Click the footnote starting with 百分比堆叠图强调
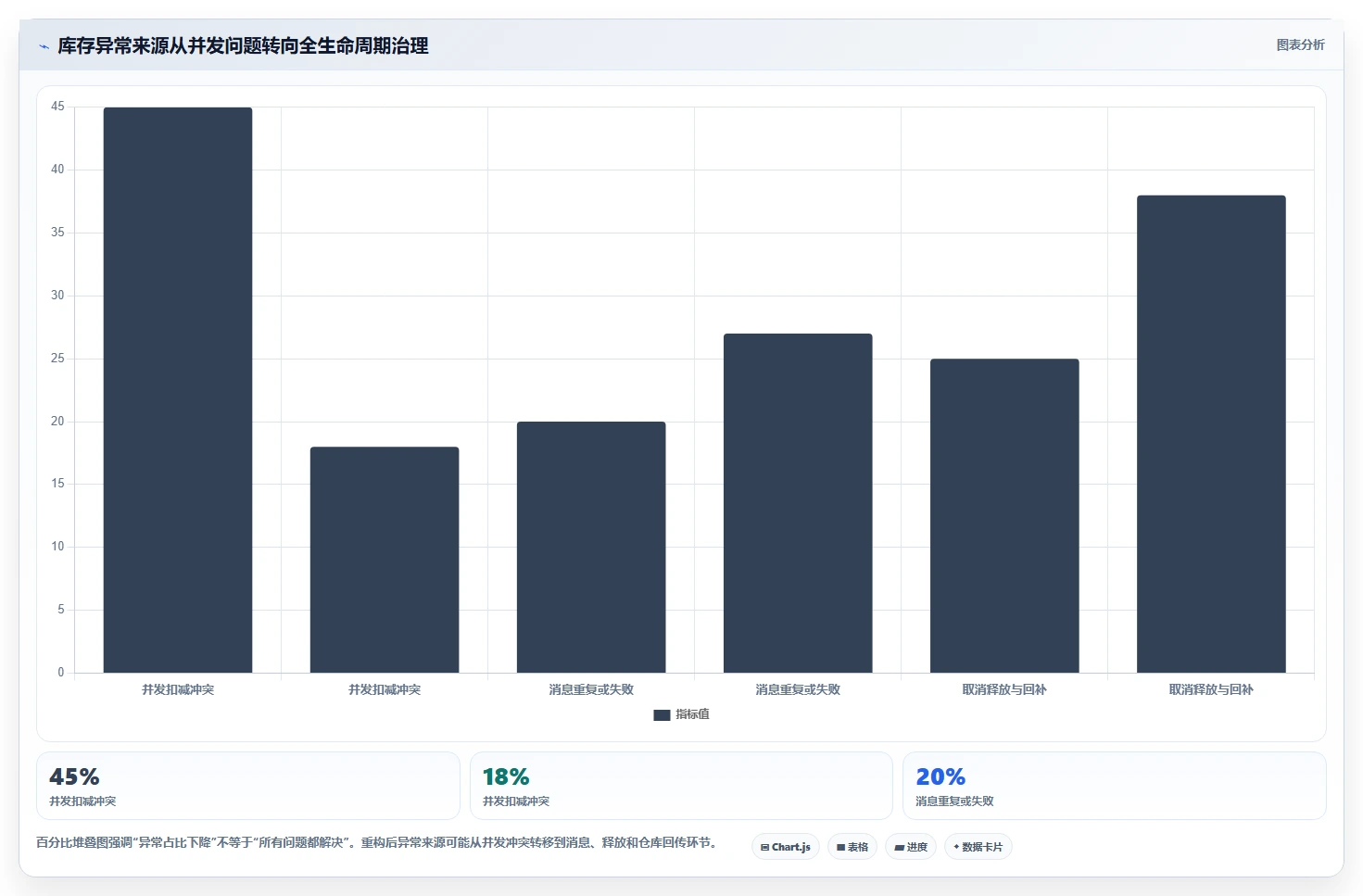1363x896 pixels. (376, 842)
